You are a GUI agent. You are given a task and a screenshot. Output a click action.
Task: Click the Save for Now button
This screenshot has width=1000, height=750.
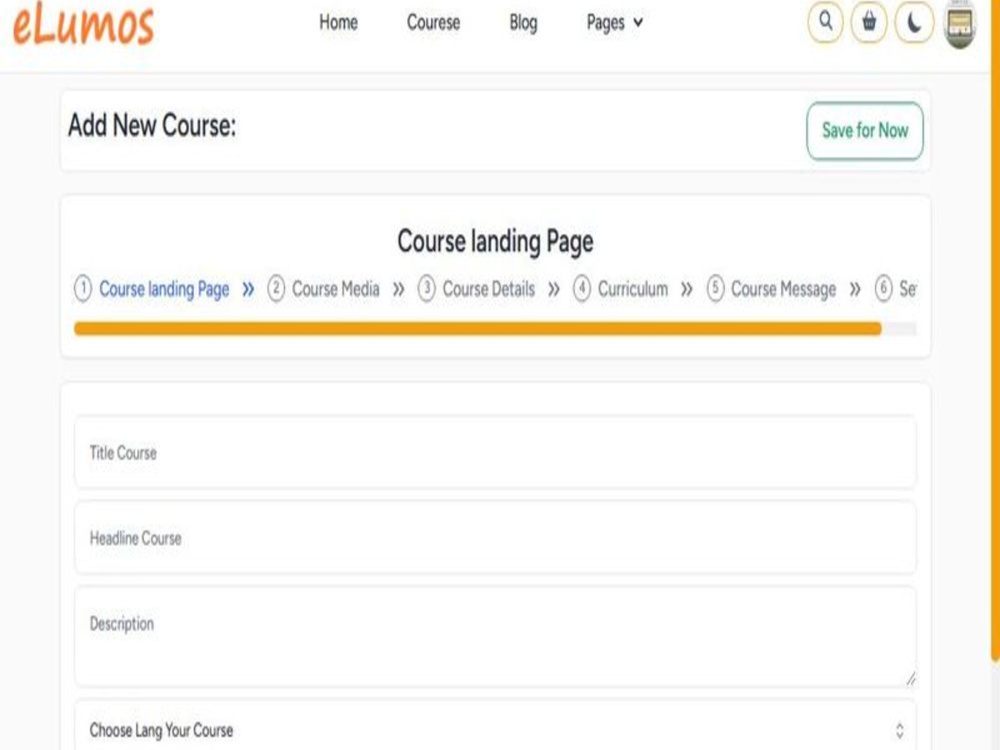coord(865,131)
